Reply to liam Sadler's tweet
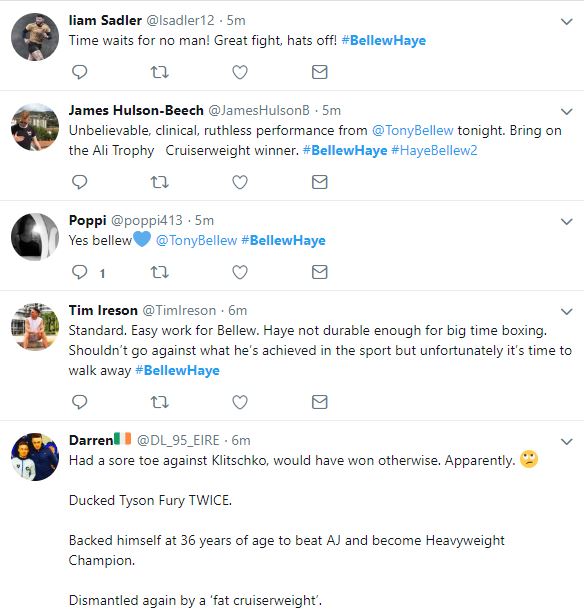The width and height of the screenshot is (584, 610). (x=80, y=72)
